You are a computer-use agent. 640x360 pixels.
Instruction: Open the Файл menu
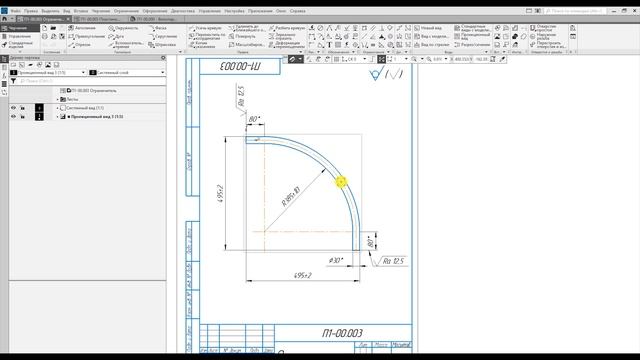16,11
